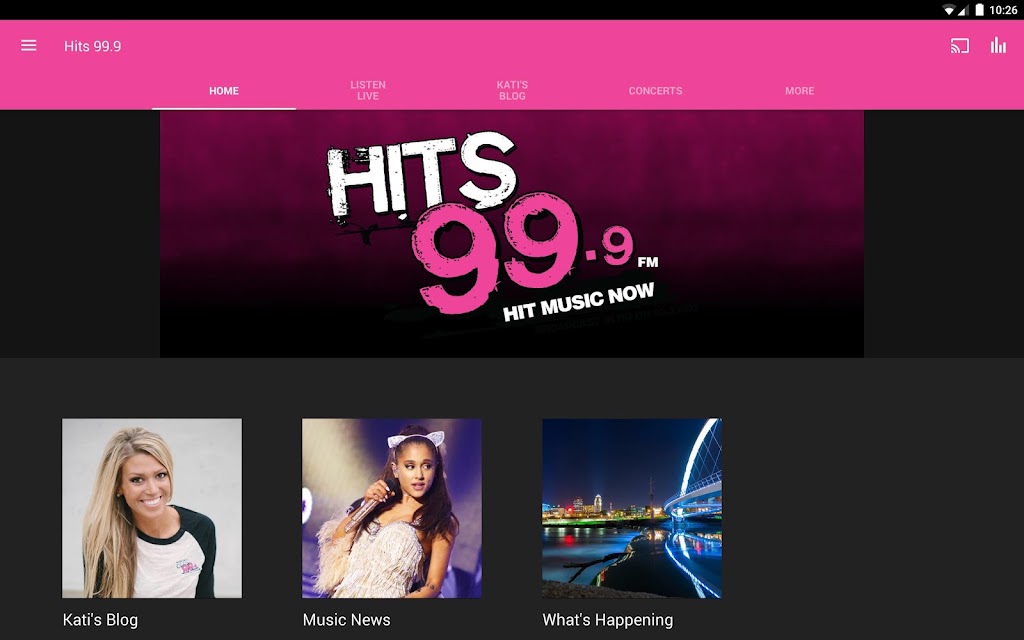
Task: Tap the Cast screen icon
Action: 959,46
